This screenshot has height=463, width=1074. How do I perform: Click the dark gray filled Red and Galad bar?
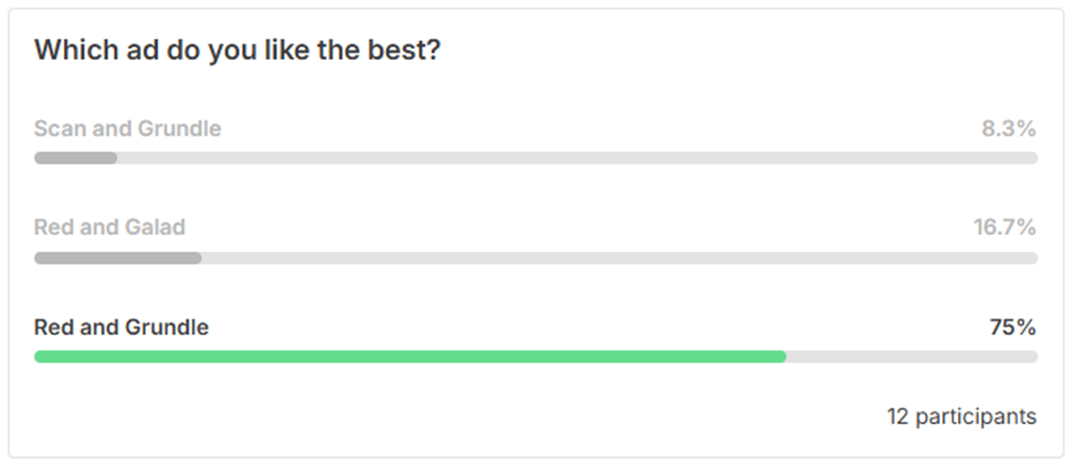(x=118, y=258)
